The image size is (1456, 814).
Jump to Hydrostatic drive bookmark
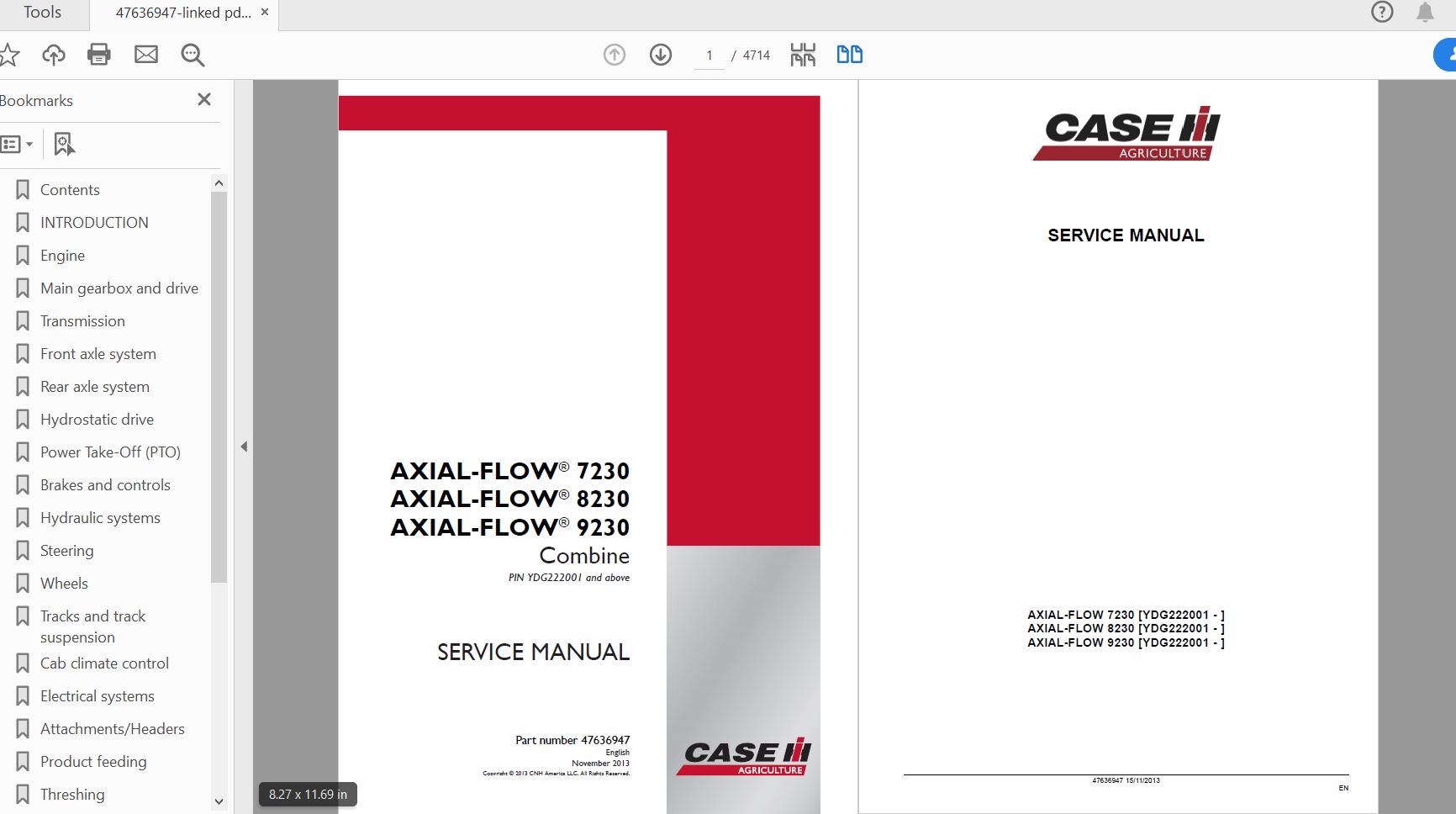coord(97,420)
